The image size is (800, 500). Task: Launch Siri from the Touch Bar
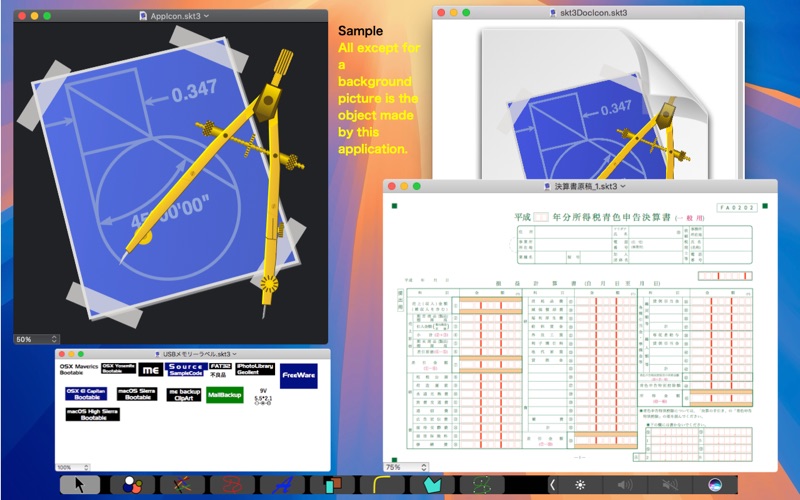point(715,485)
